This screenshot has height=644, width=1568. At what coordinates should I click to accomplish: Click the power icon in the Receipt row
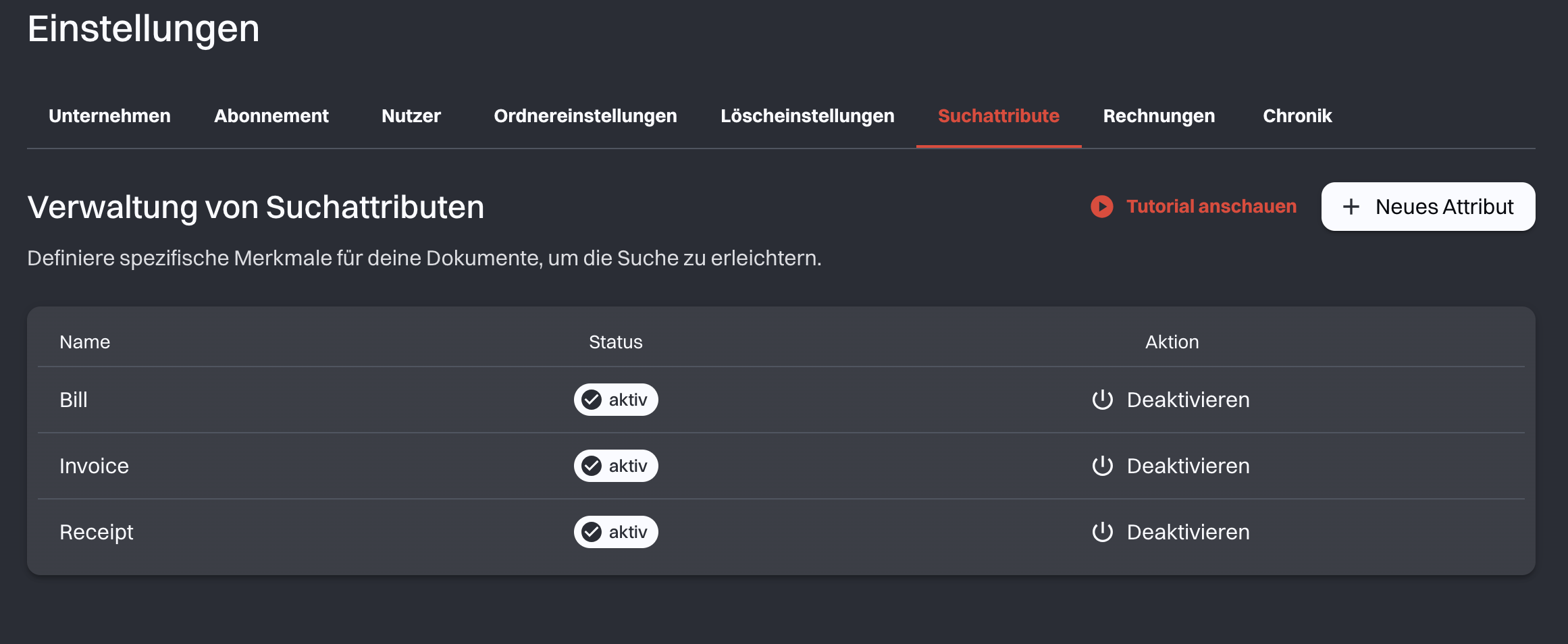pyautogui.click(x=1102, y=532)
